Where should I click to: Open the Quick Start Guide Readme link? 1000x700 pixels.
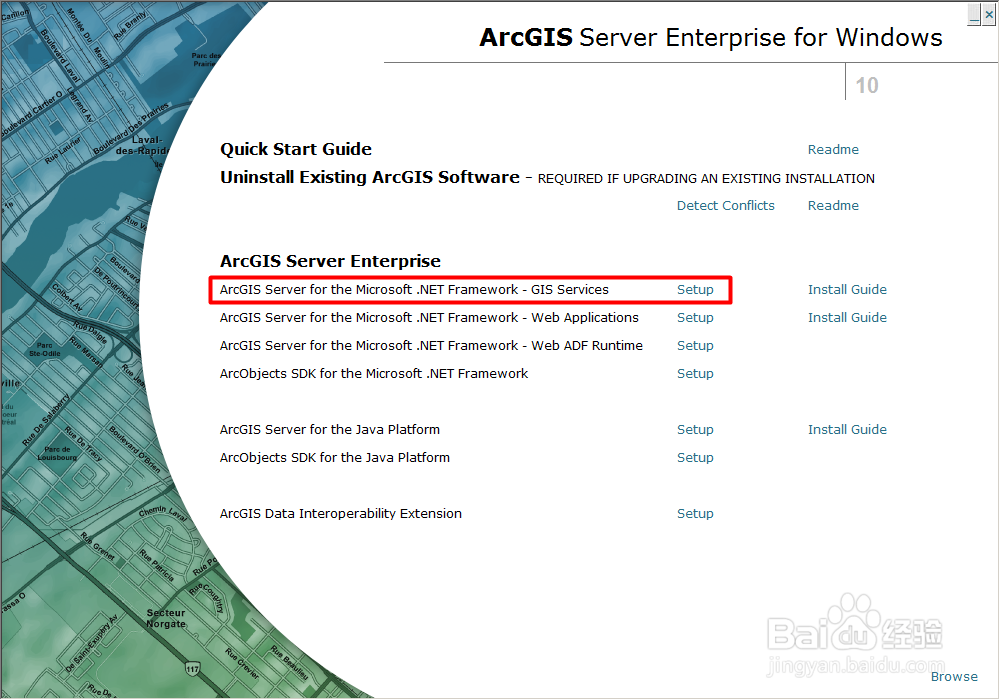coord(833,150)
